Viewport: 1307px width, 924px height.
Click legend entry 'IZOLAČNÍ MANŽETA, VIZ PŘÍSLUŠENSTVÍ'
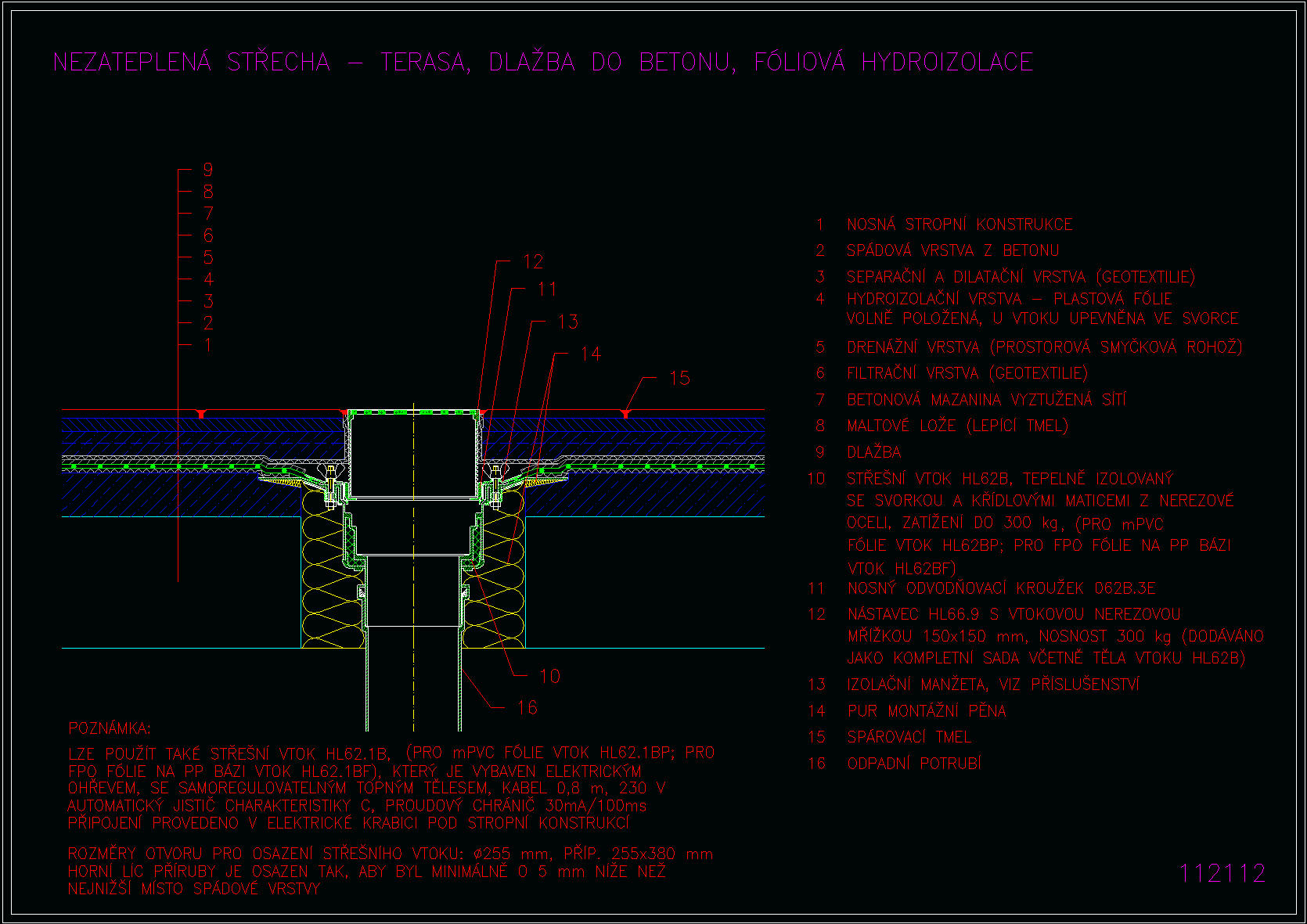coord(993,685)
